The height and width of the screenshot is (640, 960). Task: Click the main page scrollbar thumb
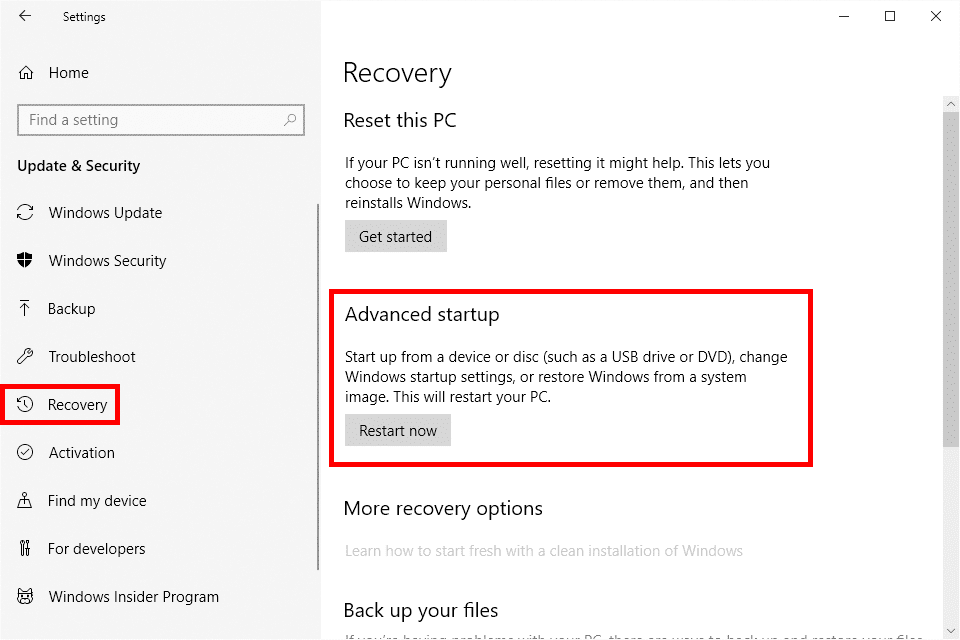tap(951, 279)
